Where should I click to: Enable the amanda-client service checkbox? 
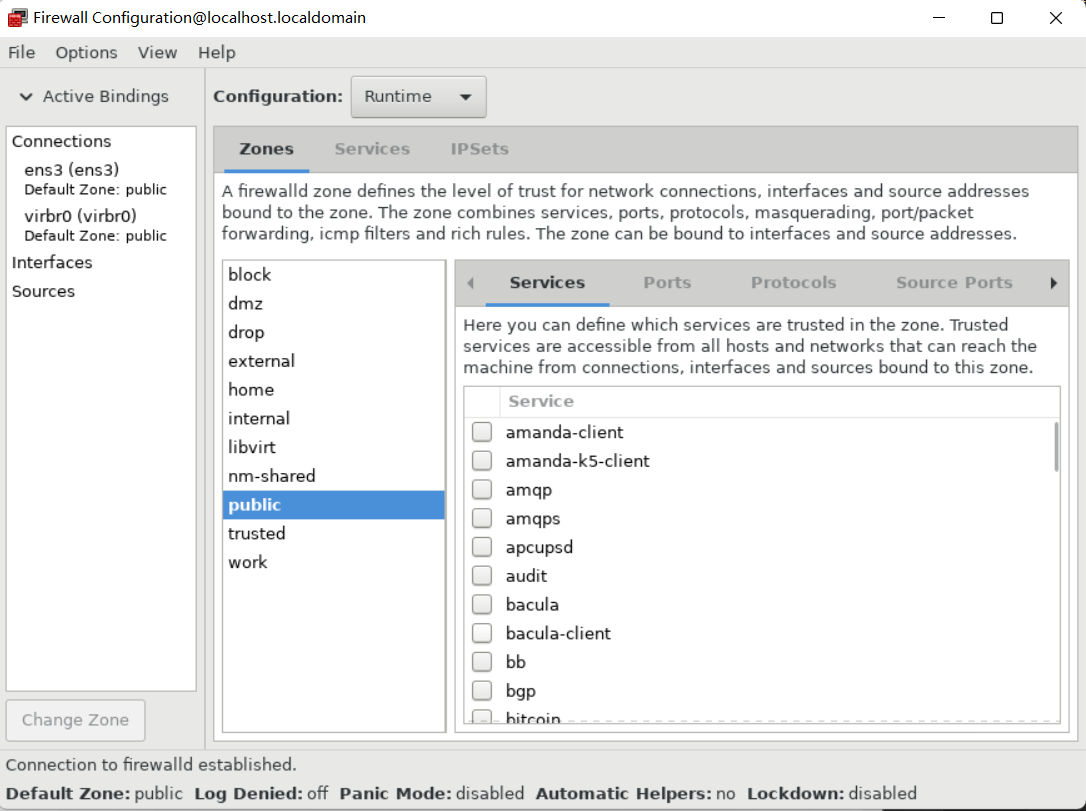[482, 432]
